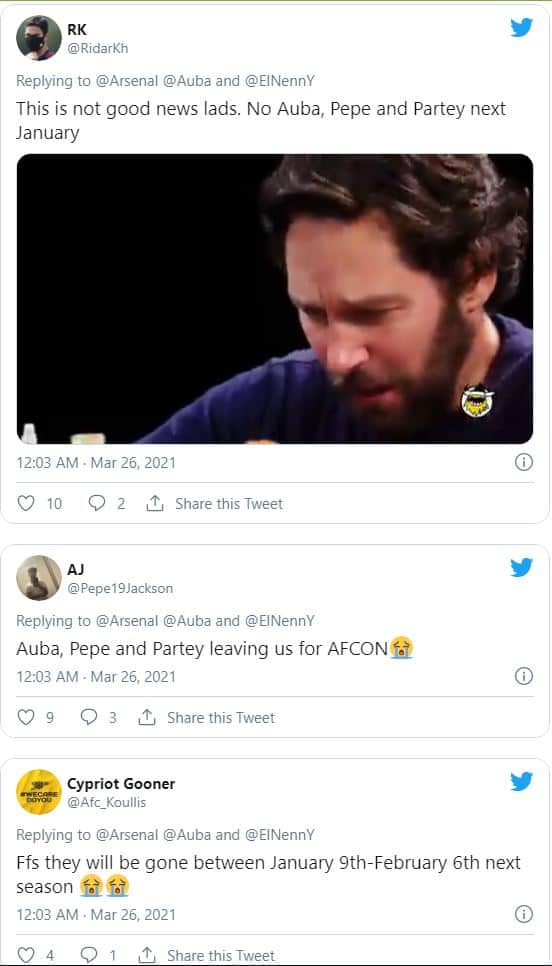The image size is (552, 966).
Task: Click Twitter bird icon on Cypriot Gooner's tweet
Action: (521, 781)
